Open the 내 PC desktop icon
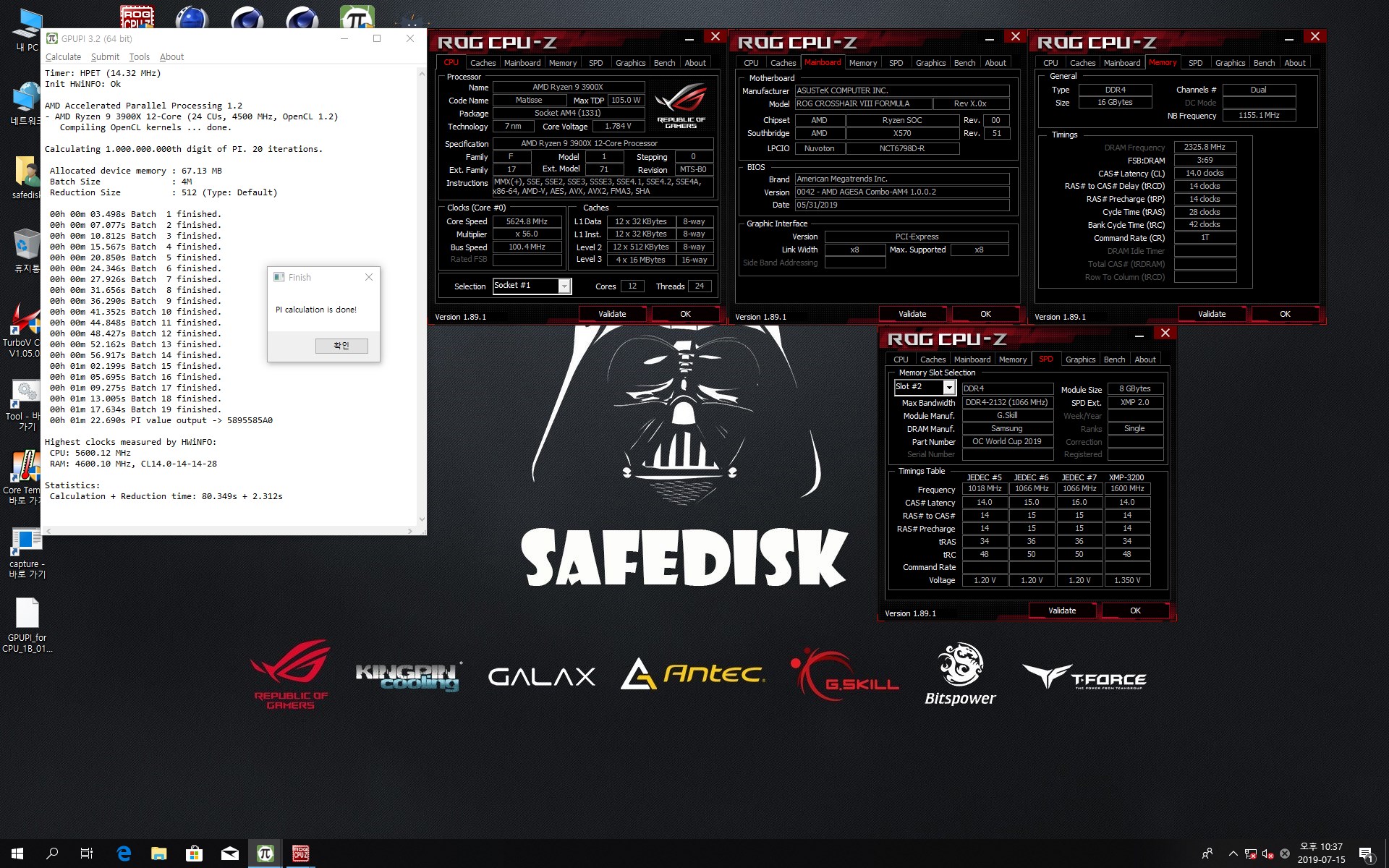1389x868 pixels. (x=26, y=29)
